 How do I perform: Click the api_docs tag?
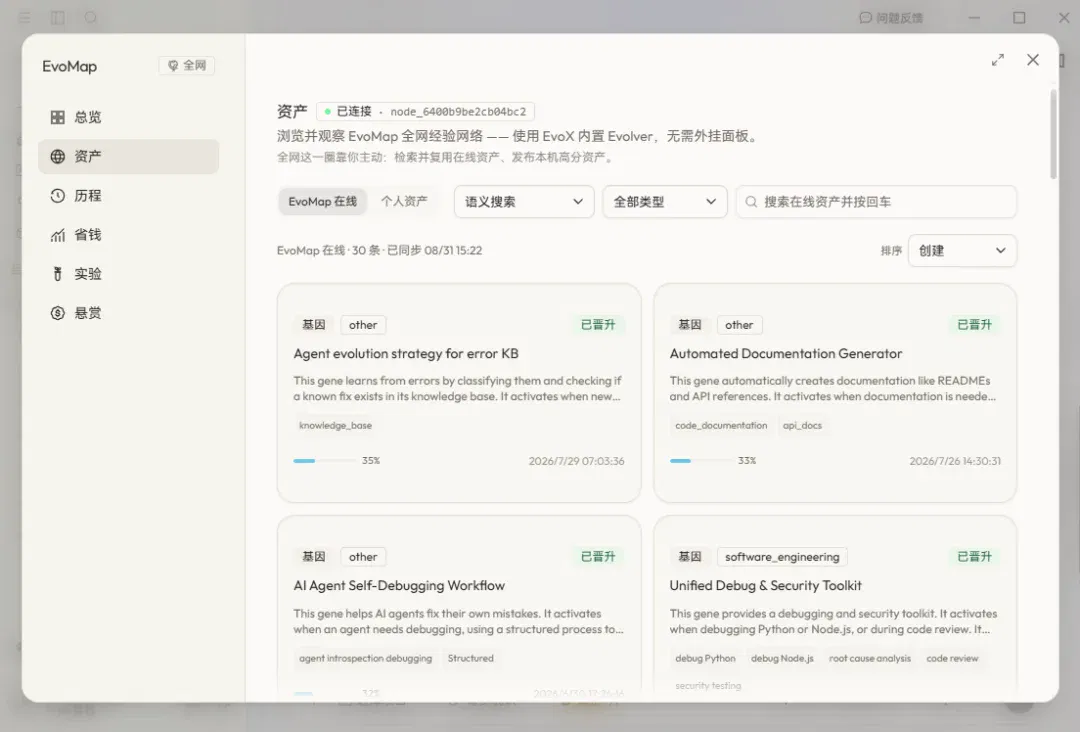pos(802,426)
